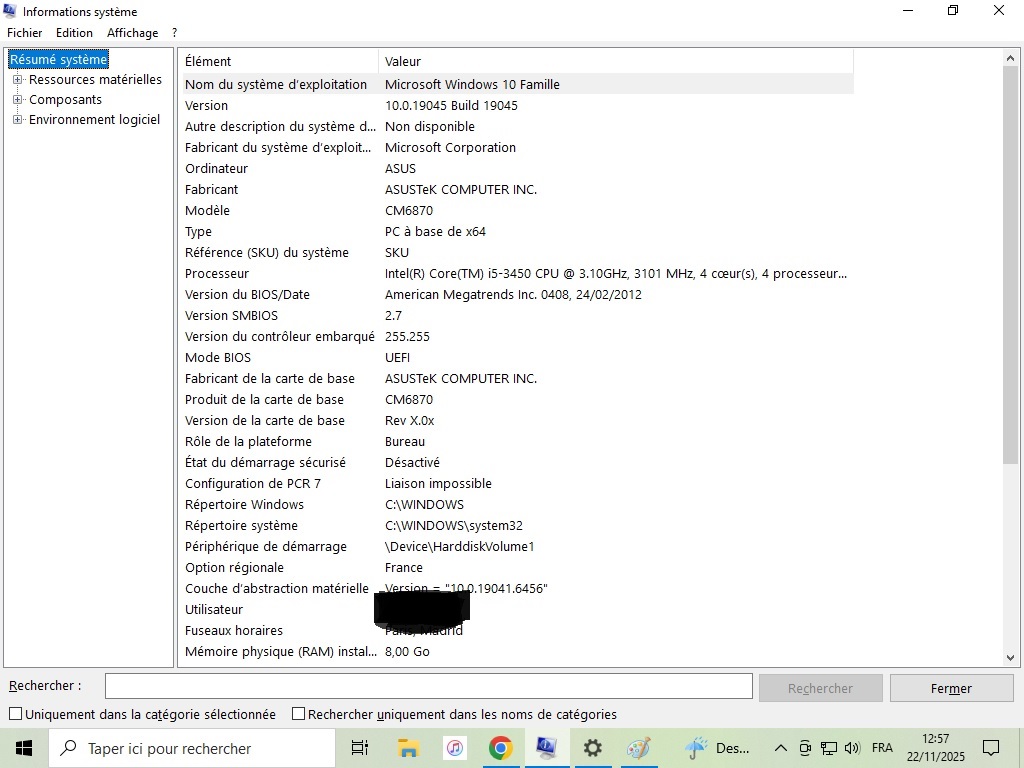Click the scrollbar up arrow
This screenshot has width=1024, height=768.
coord(1010,59)
